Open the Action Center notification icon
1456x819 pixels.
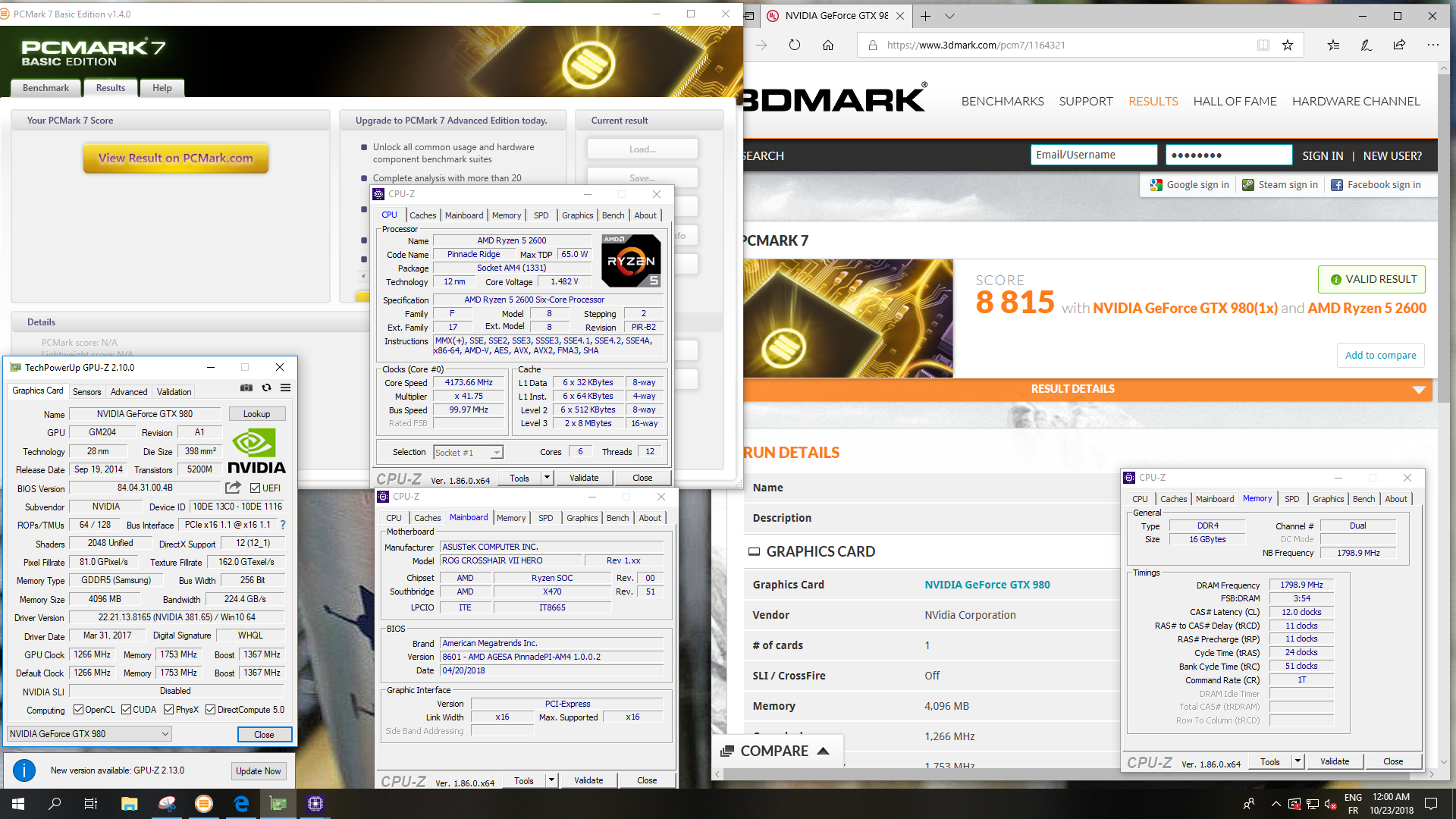pyautogui.click(x=1431, y=804)
